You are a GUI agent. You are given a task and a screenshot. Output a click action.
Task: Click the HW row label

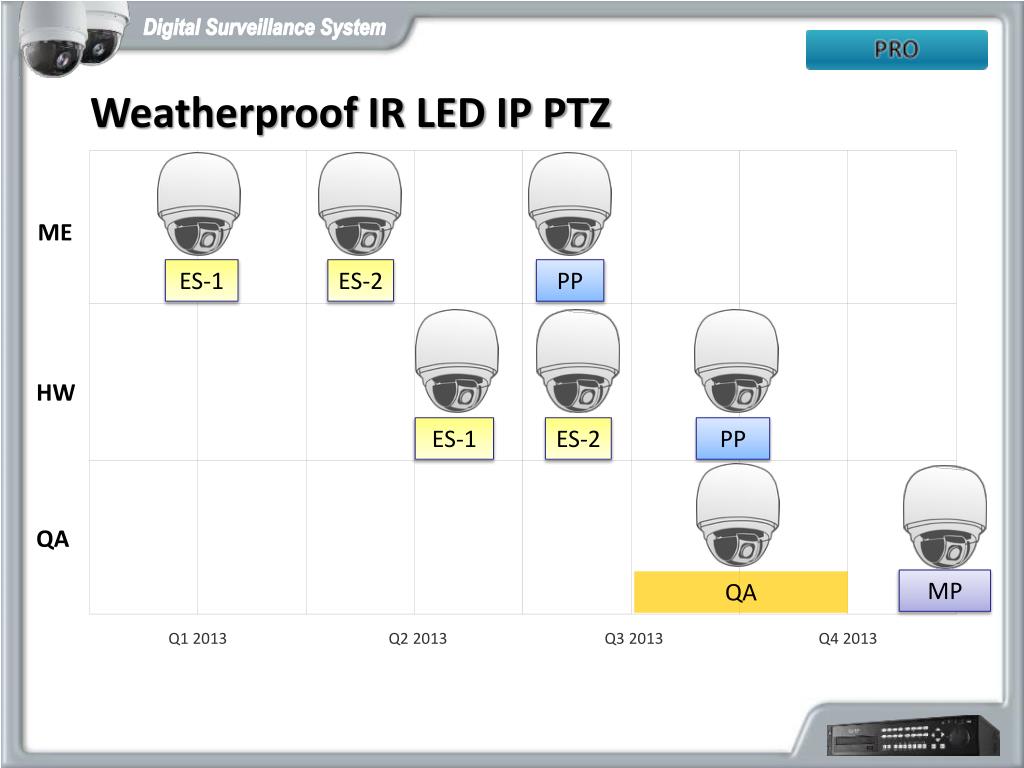56,392
